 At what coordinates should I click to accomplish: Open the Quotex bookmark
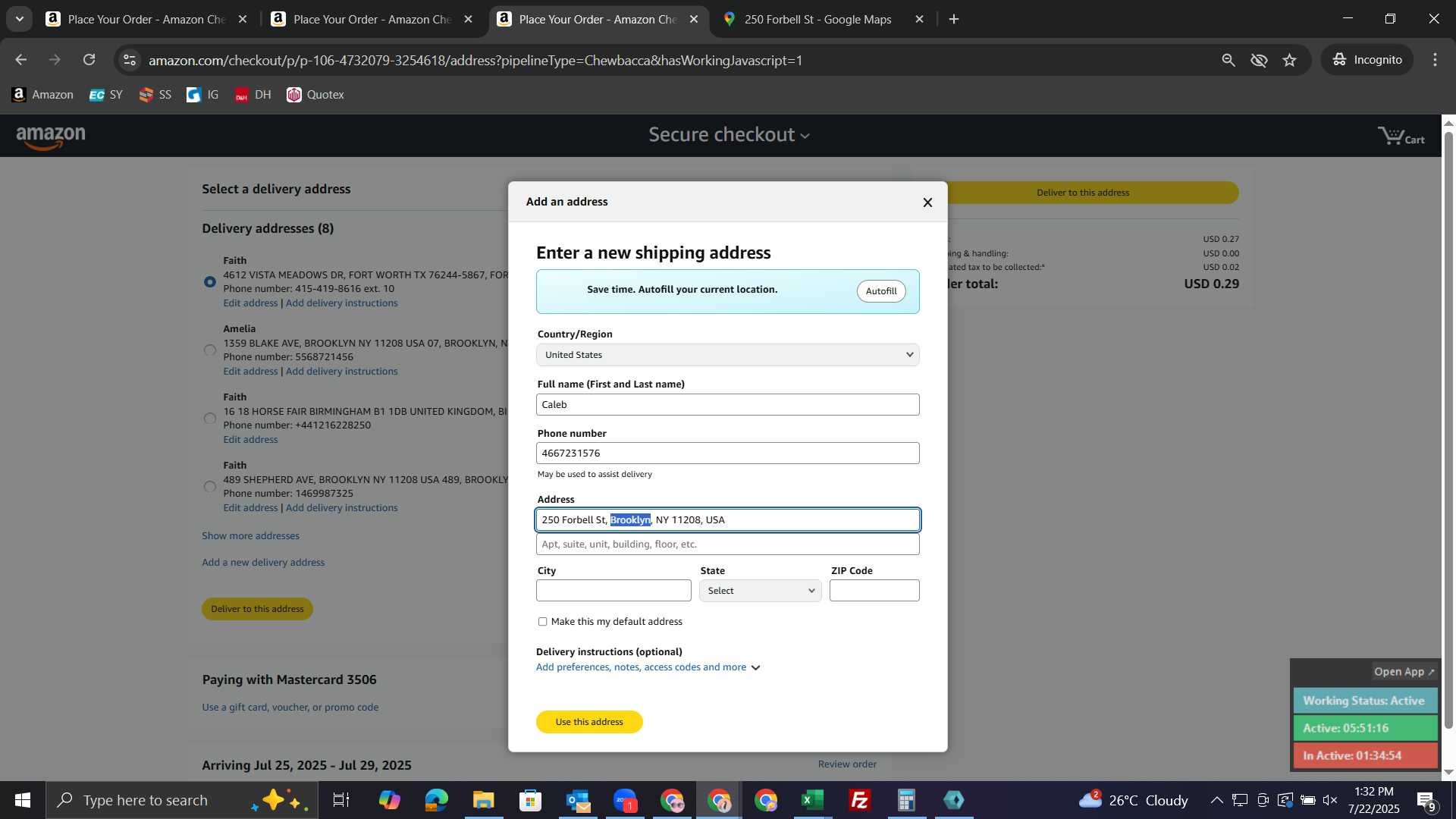(315, 95)
